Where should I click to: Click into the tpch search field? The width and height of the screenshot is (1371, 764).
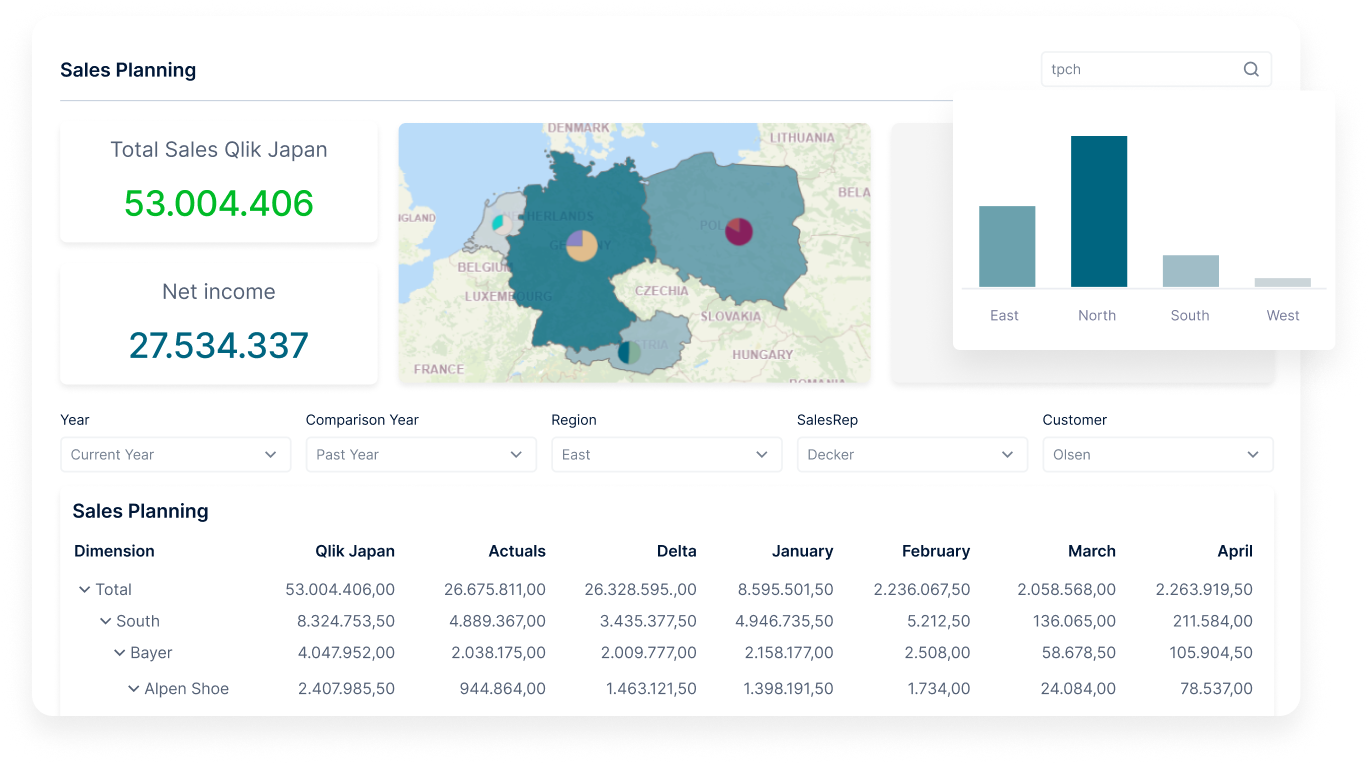coord(1140,70)
